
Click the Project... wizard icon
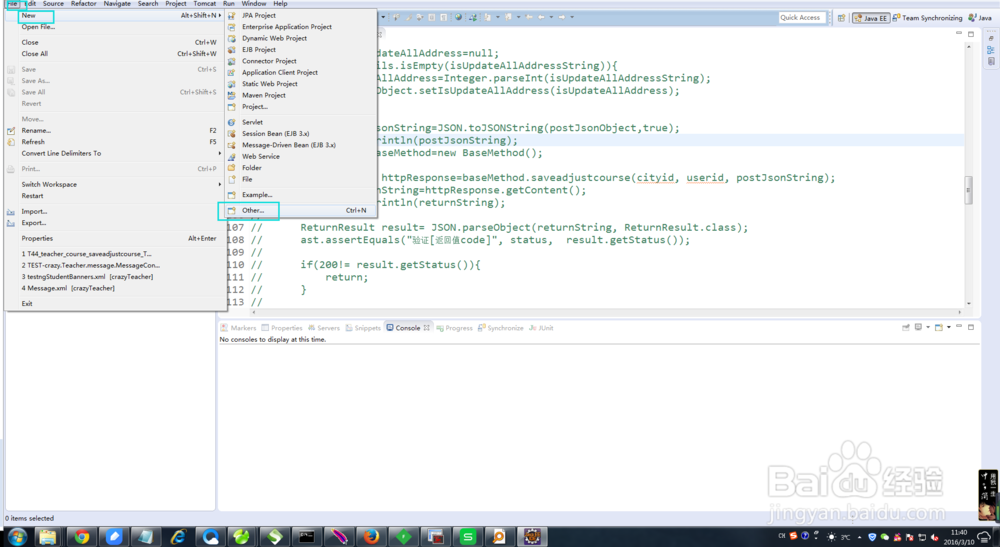(x=232, y=106)
